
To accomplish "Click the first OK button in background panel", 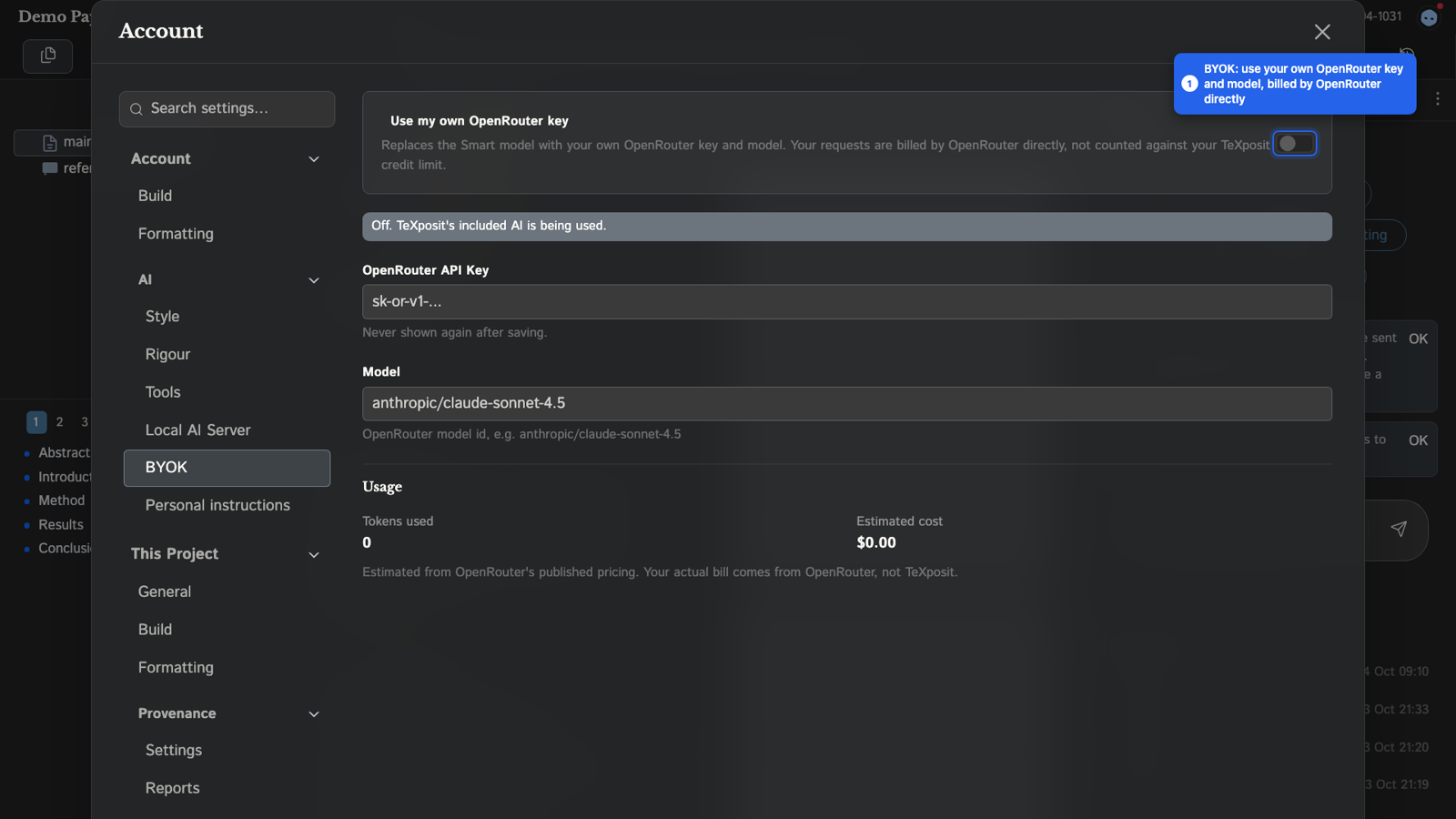I will [1418, 339].
